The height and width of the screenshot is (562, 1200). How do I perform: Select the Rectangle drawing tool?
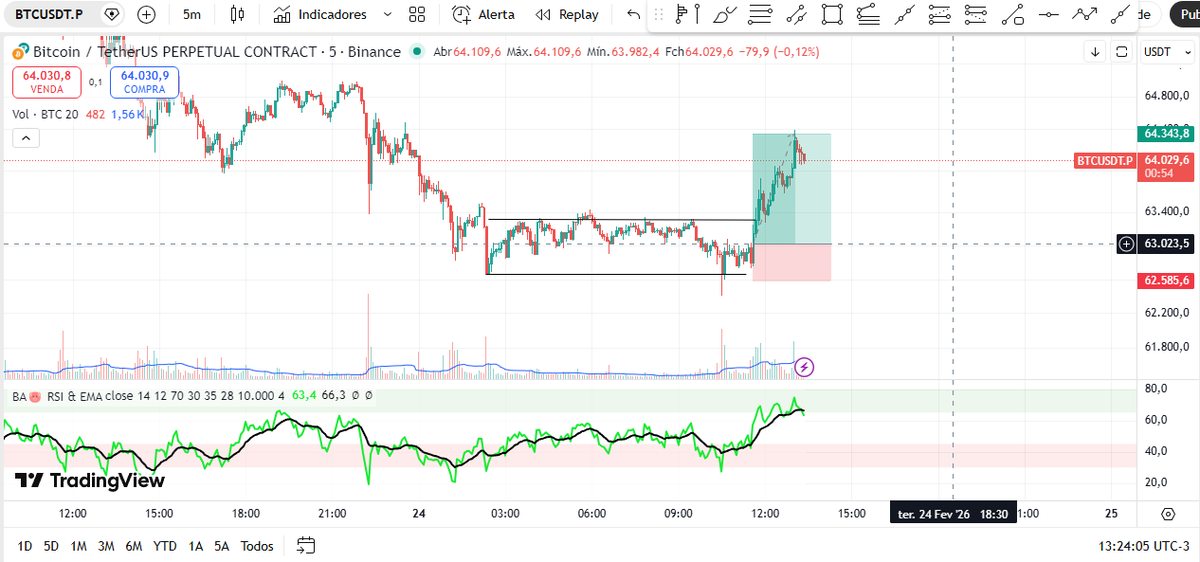(832, 14)
